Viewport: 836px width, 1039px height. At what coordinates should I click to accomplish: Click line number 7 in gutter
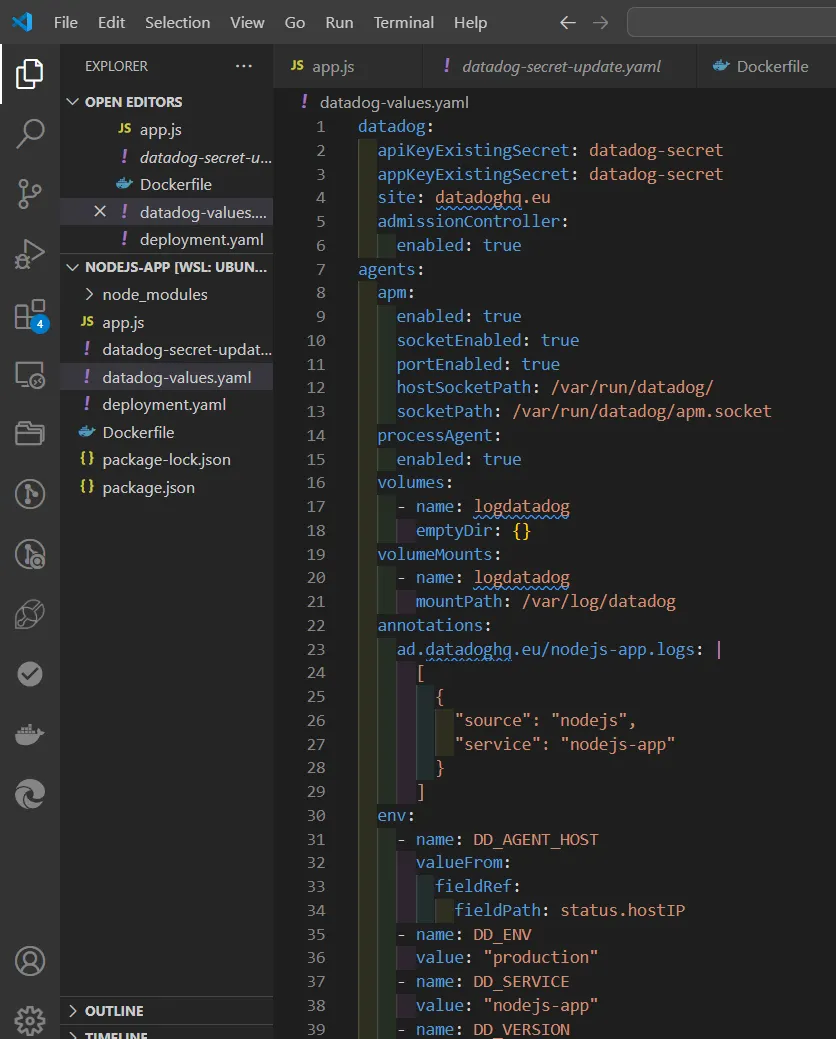point(321,269)
